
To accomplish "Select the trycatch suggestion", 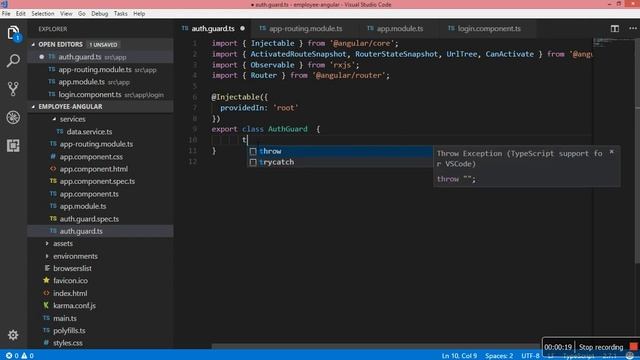I will tap(340, 162).
